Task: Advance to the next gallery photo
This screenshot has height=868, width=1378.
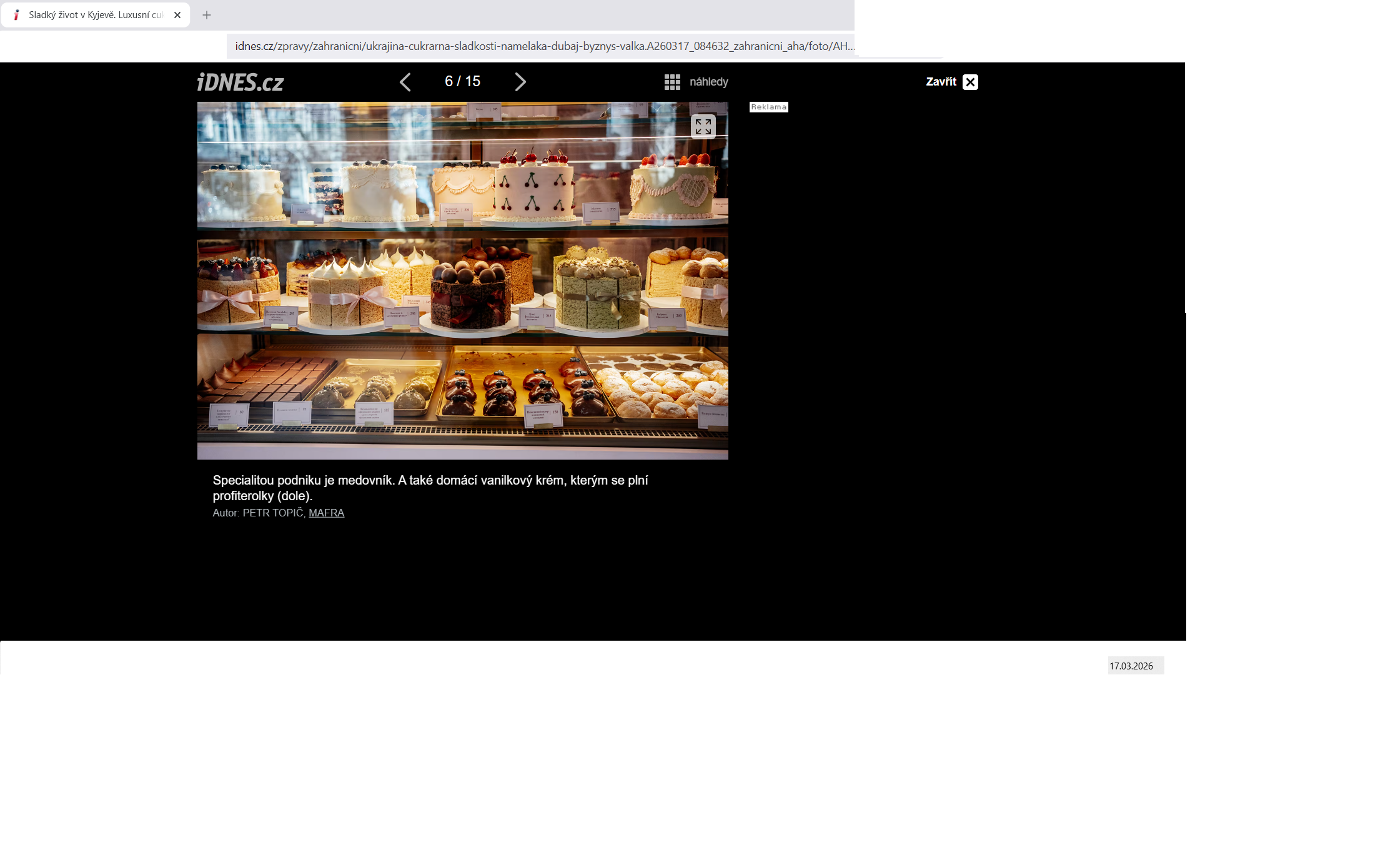Action: 520,82
